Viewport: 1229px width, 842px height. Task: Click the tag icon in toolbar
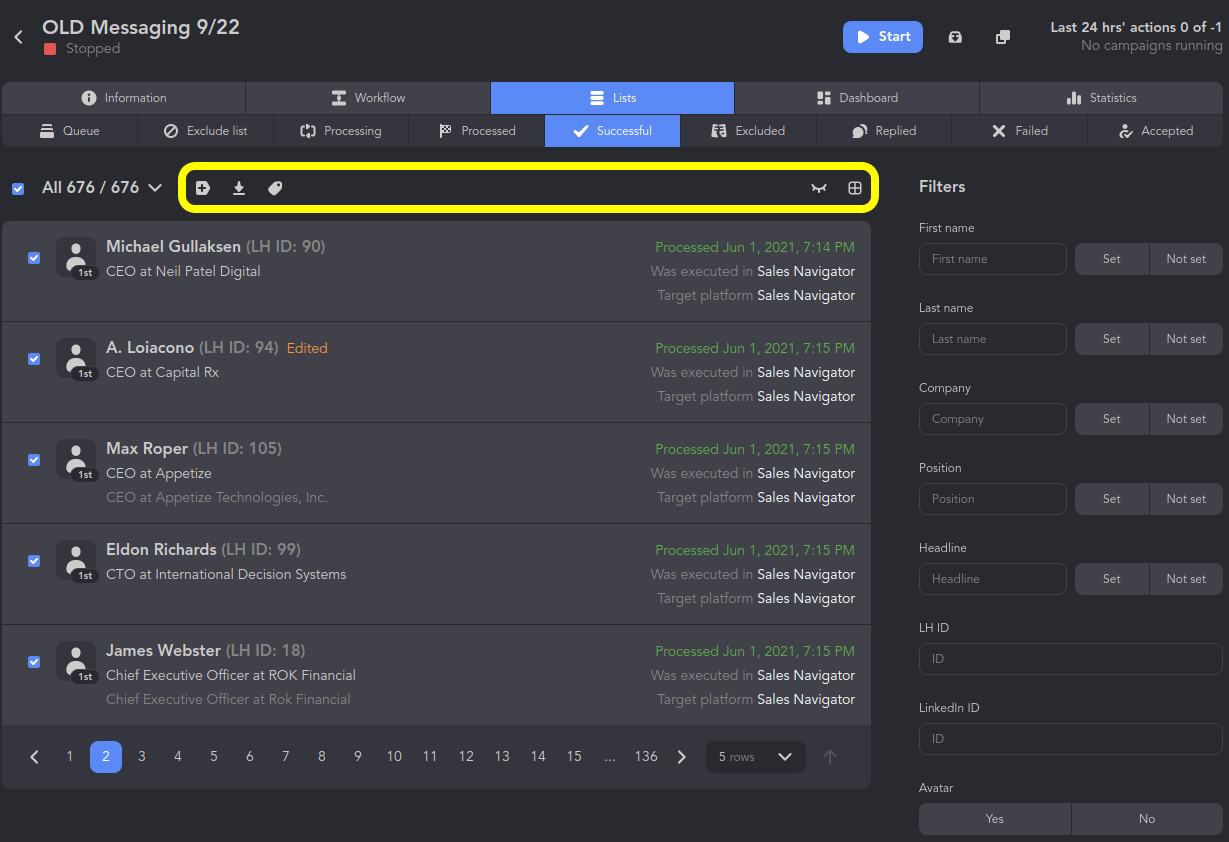coord(275,188)
